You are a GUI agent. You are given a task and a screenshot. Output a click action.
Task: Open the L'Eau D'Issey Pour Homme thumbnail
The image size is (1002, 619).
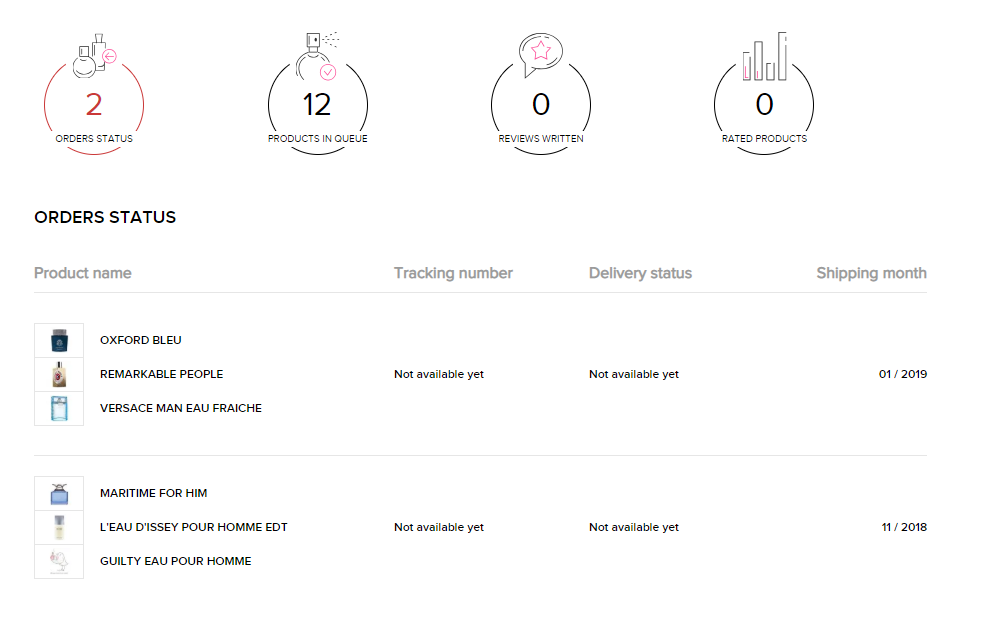[x=59, y=528]
